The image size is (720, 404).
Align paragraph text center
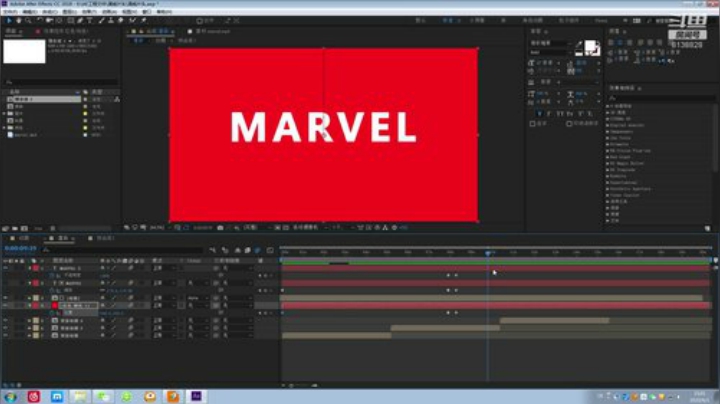tap(620, 42)
